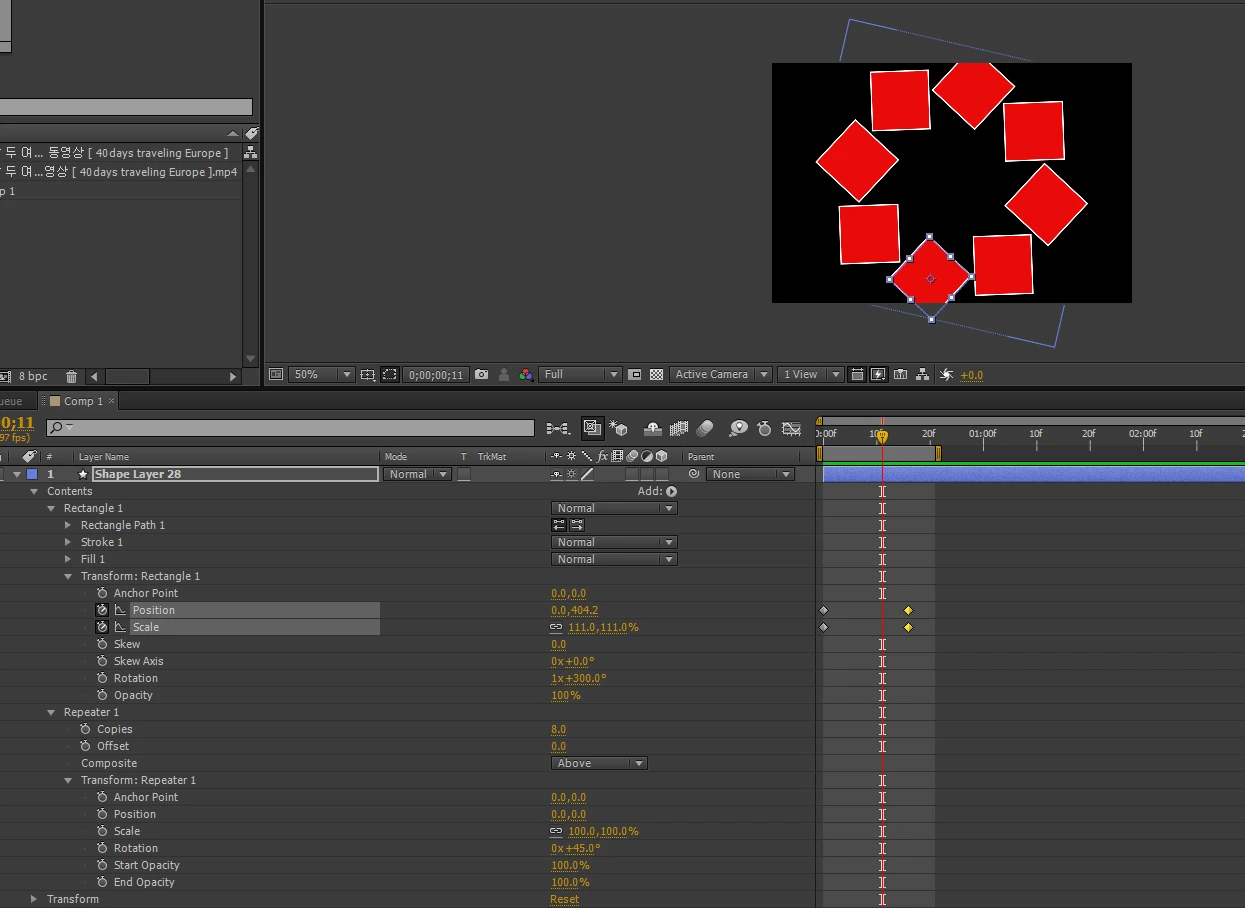Click the layer search field
Viewport: 1245px width, 908px height.
tap(290, 428)
